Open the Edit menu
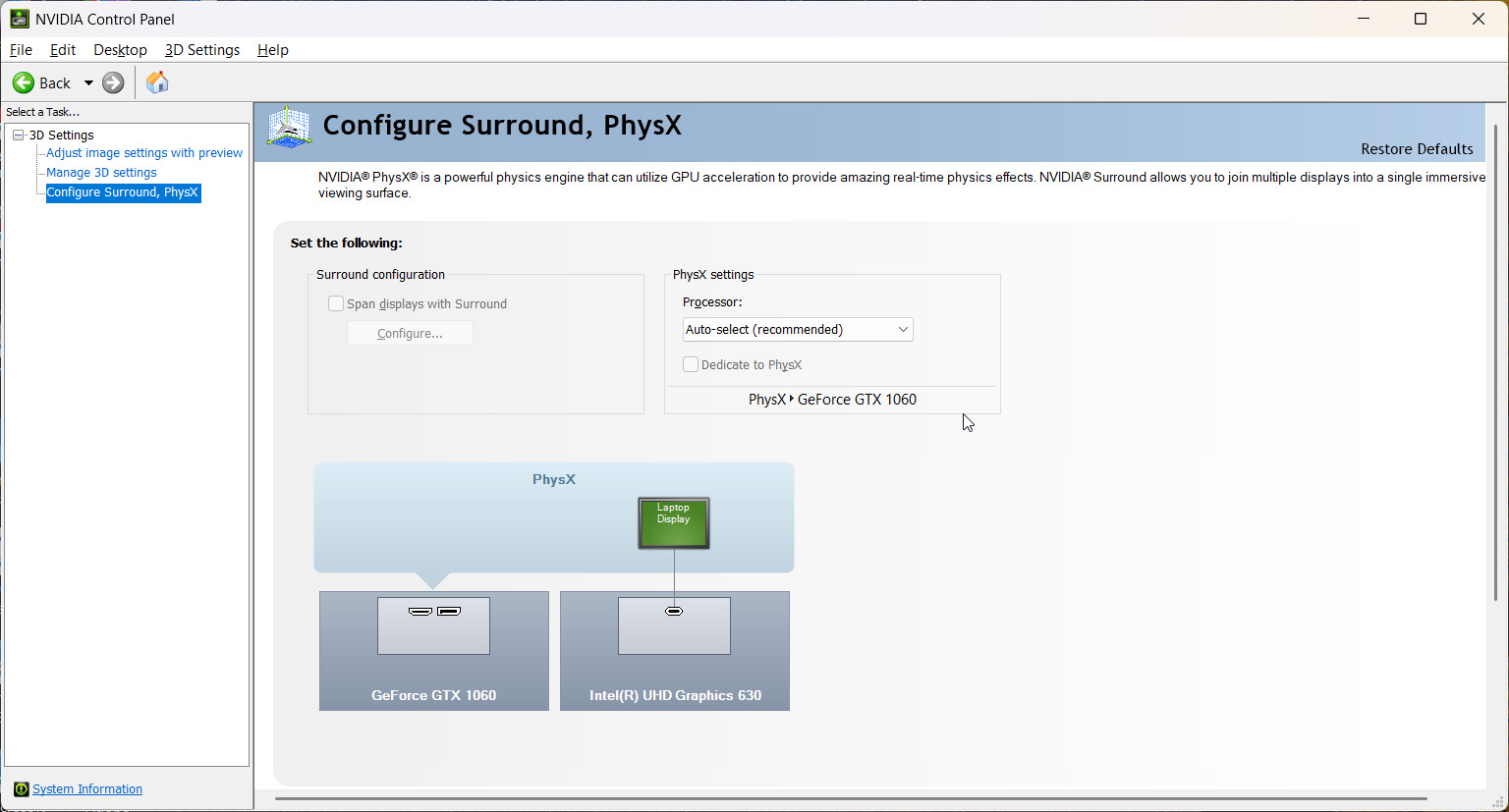This screenshot has height=812, width=1509. (x=63, y=50)
